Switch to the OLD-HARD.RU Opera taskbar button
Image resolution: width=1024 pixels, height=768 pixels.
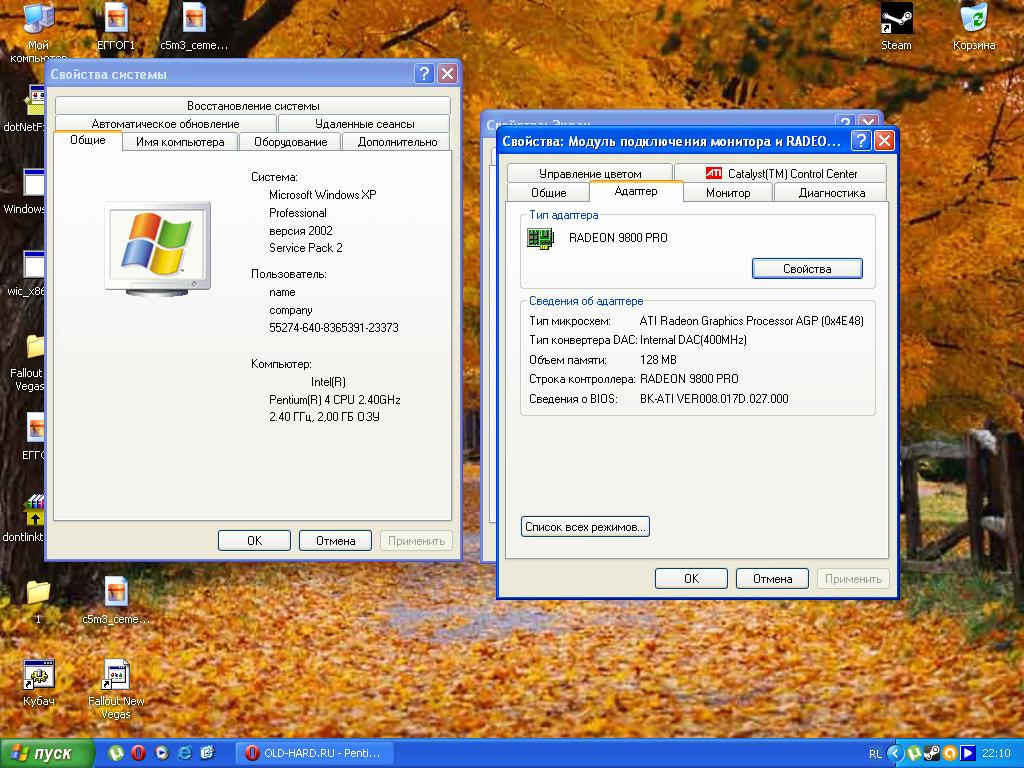[x=315, y=754]
